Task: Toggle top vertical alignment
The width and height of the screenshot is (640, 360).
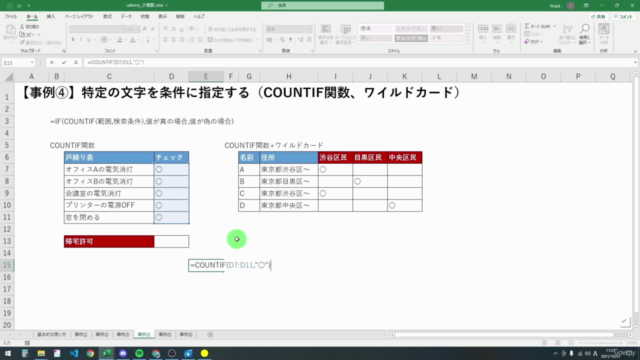Action: pyautogui.click(x=165, y=29)
